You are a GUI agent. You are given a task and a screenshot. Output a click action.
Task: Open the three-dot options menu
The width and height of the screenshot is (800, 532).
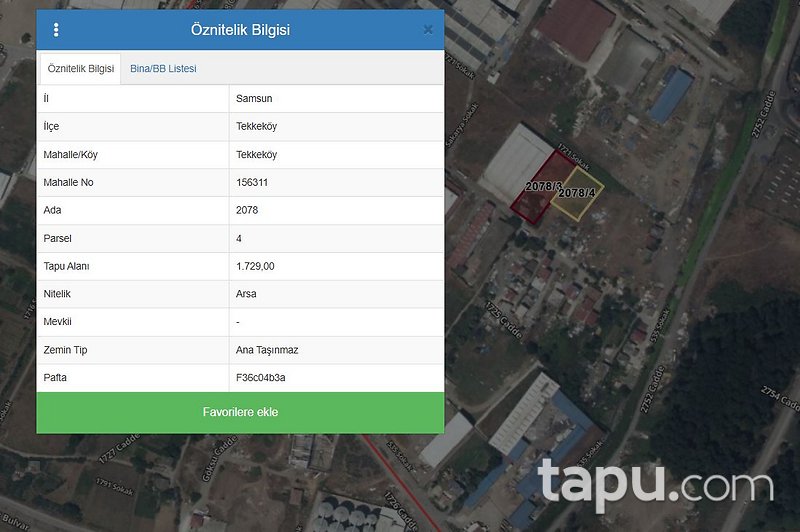[56, 30]
